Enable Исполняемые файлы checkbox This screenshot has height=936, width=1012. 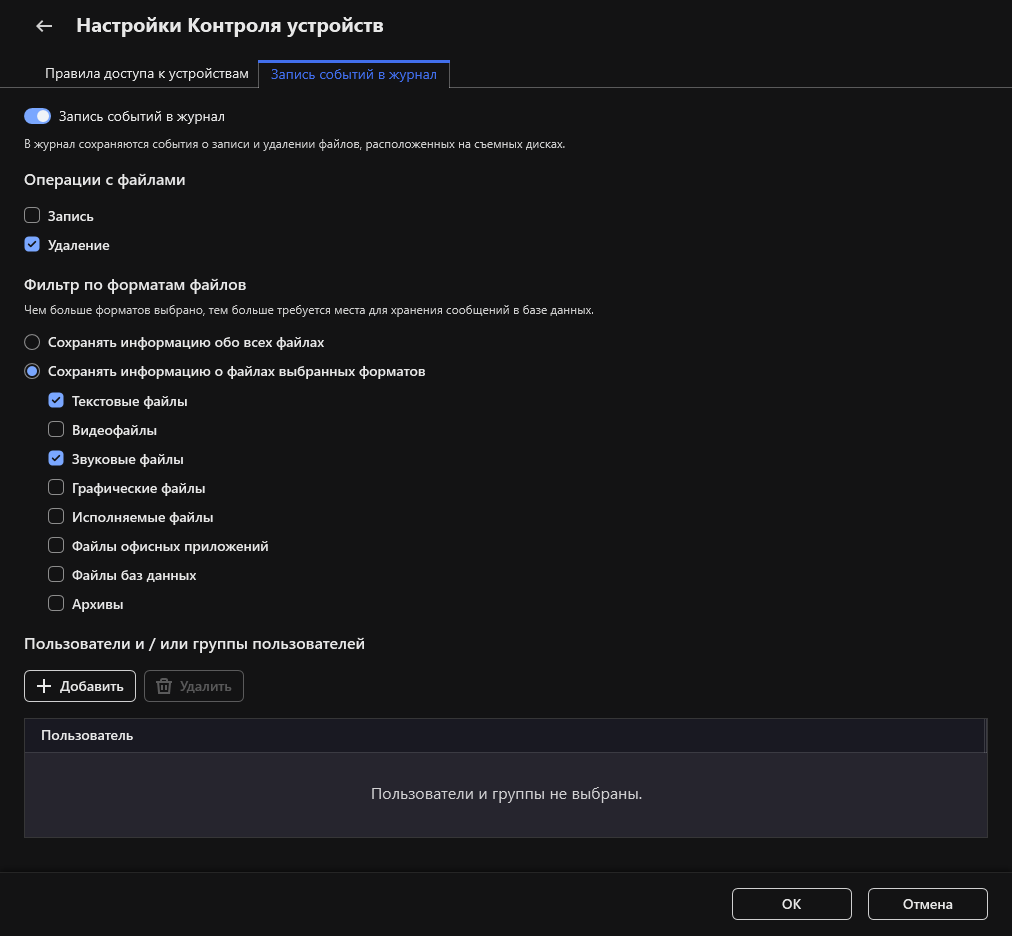(56, 517)
